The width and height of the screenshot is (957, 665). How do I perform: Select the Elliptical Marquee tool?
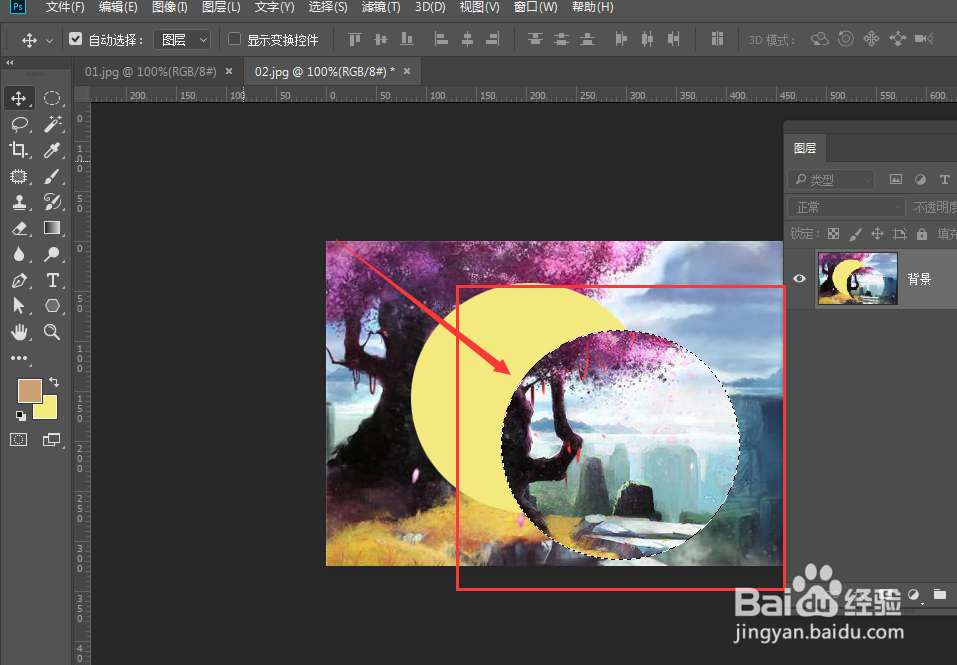point(52,98)
